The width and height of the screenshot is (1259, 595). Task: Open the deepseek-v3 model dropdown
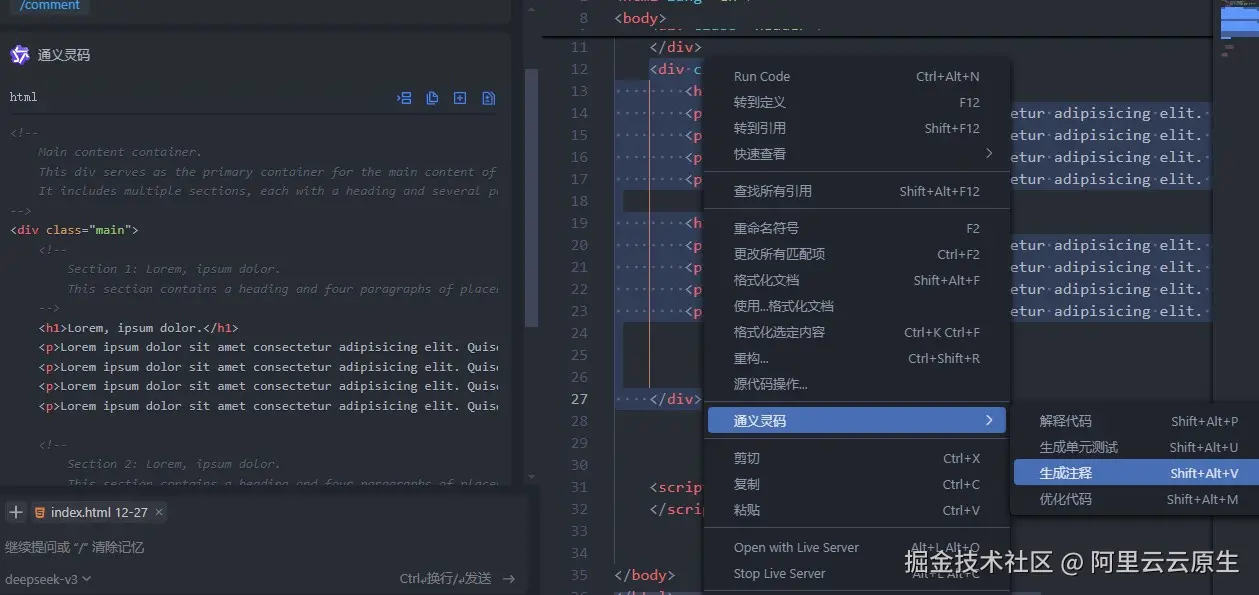click(48, 578)
